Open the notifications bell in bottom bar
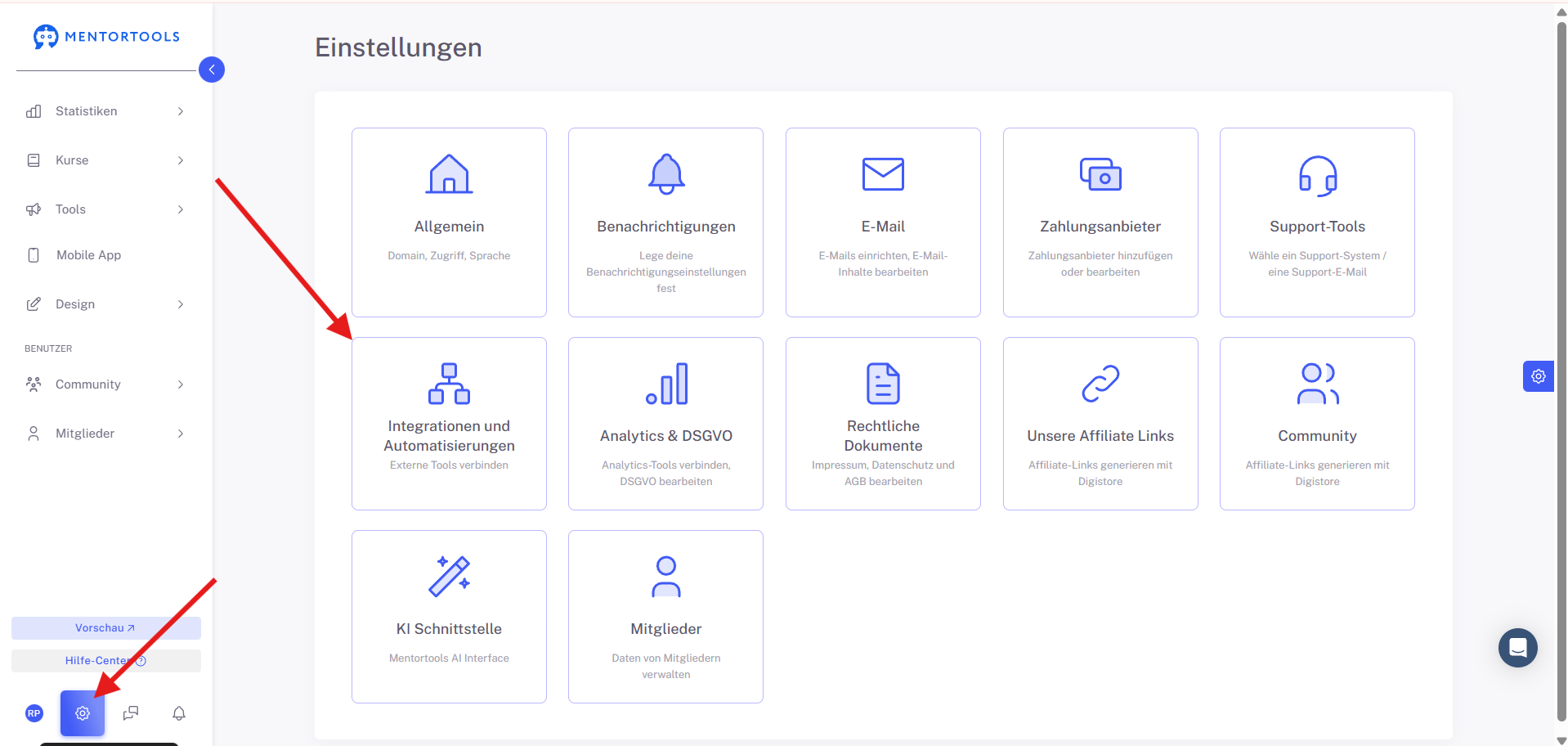 click(179, 713)
